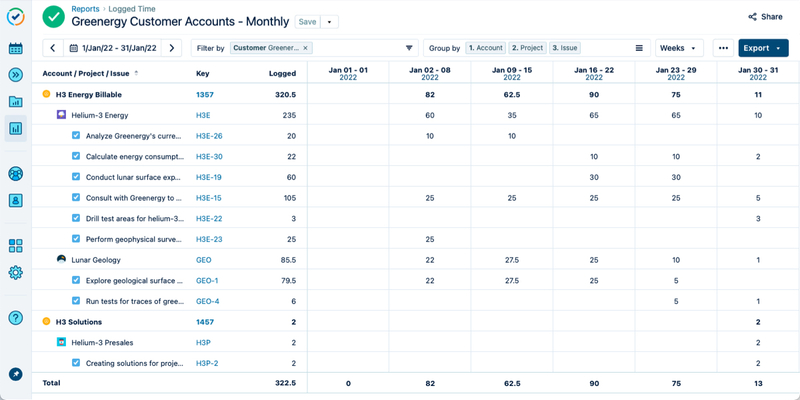Open Group by list options icon

tap(639, 48)
